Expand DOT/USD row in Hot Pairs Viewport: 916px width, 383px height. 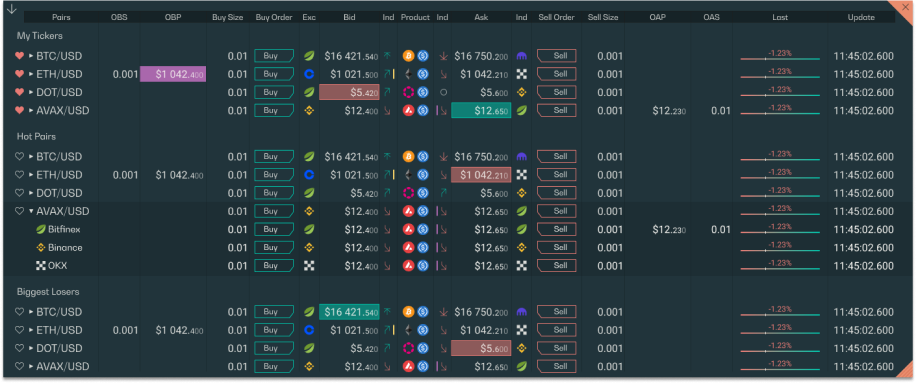[32, 193]
